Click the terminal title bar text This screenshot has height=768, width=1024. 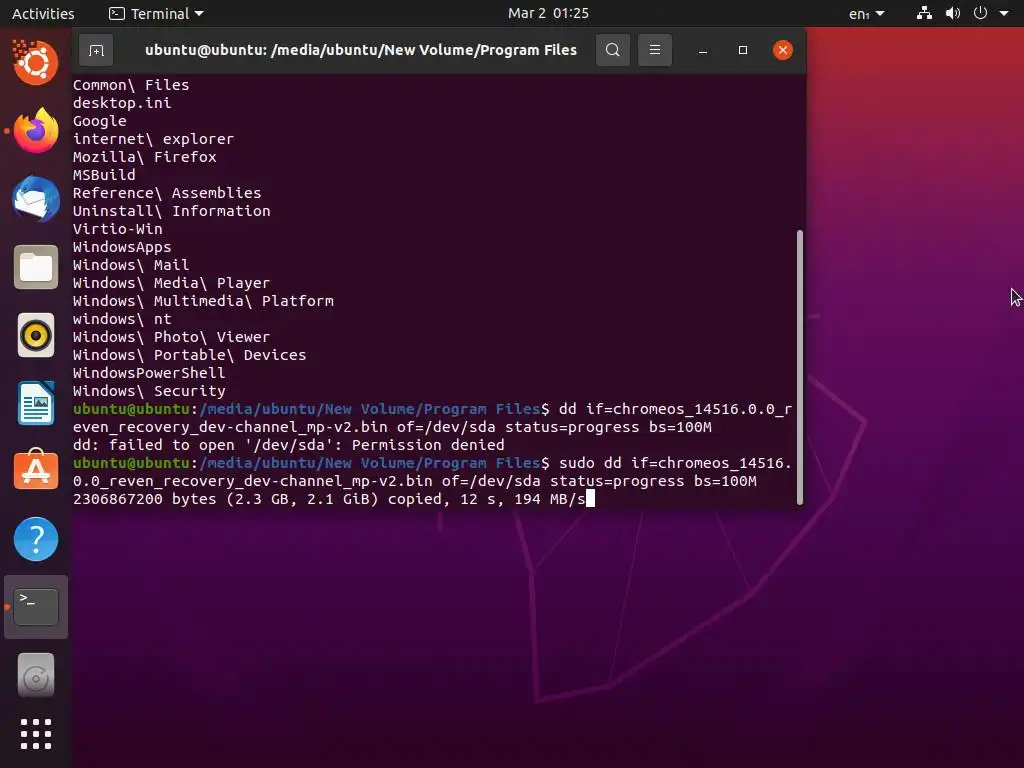click(360, 50)
